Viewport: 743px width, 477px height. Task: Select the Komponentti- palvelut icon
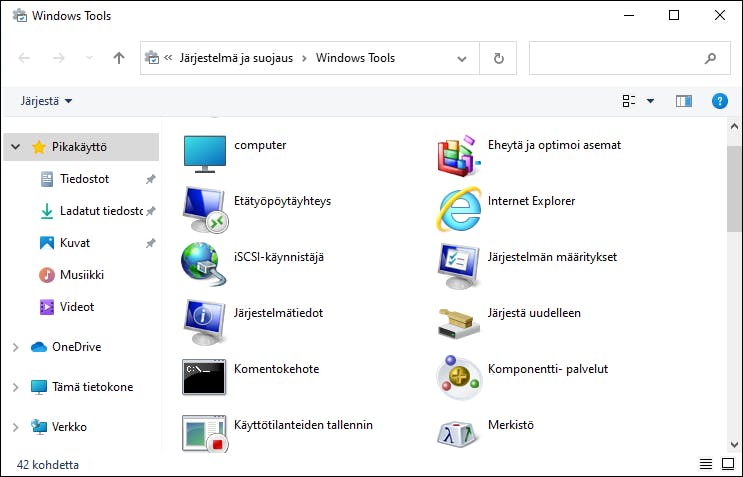(x=458, y=377)
